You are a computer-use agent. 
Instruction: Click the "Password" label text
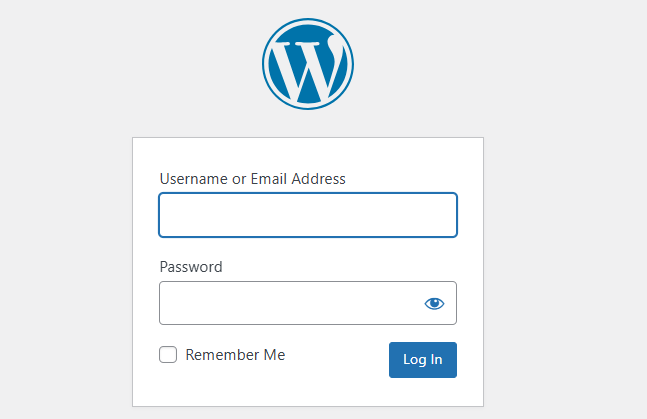pos(191,267)
